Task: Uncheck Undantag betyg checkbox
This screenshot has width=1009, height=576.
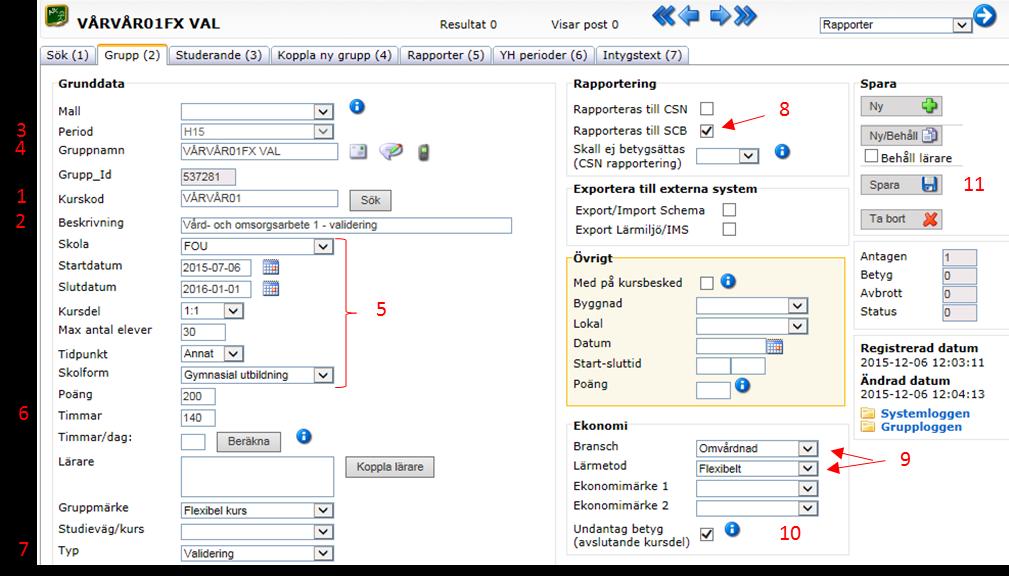Action: coord(707,534)
